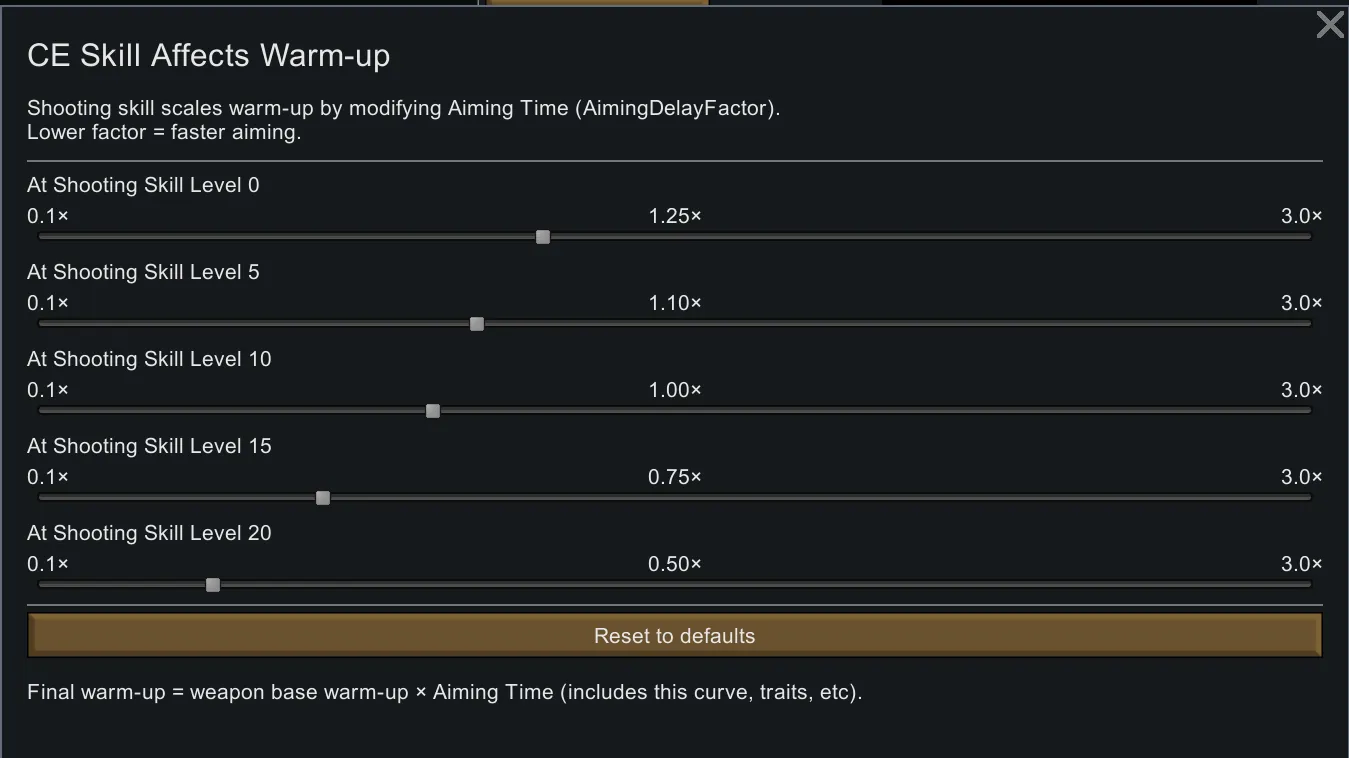Select the "At Shooting Skill Level 5" label

pos(143,272)
